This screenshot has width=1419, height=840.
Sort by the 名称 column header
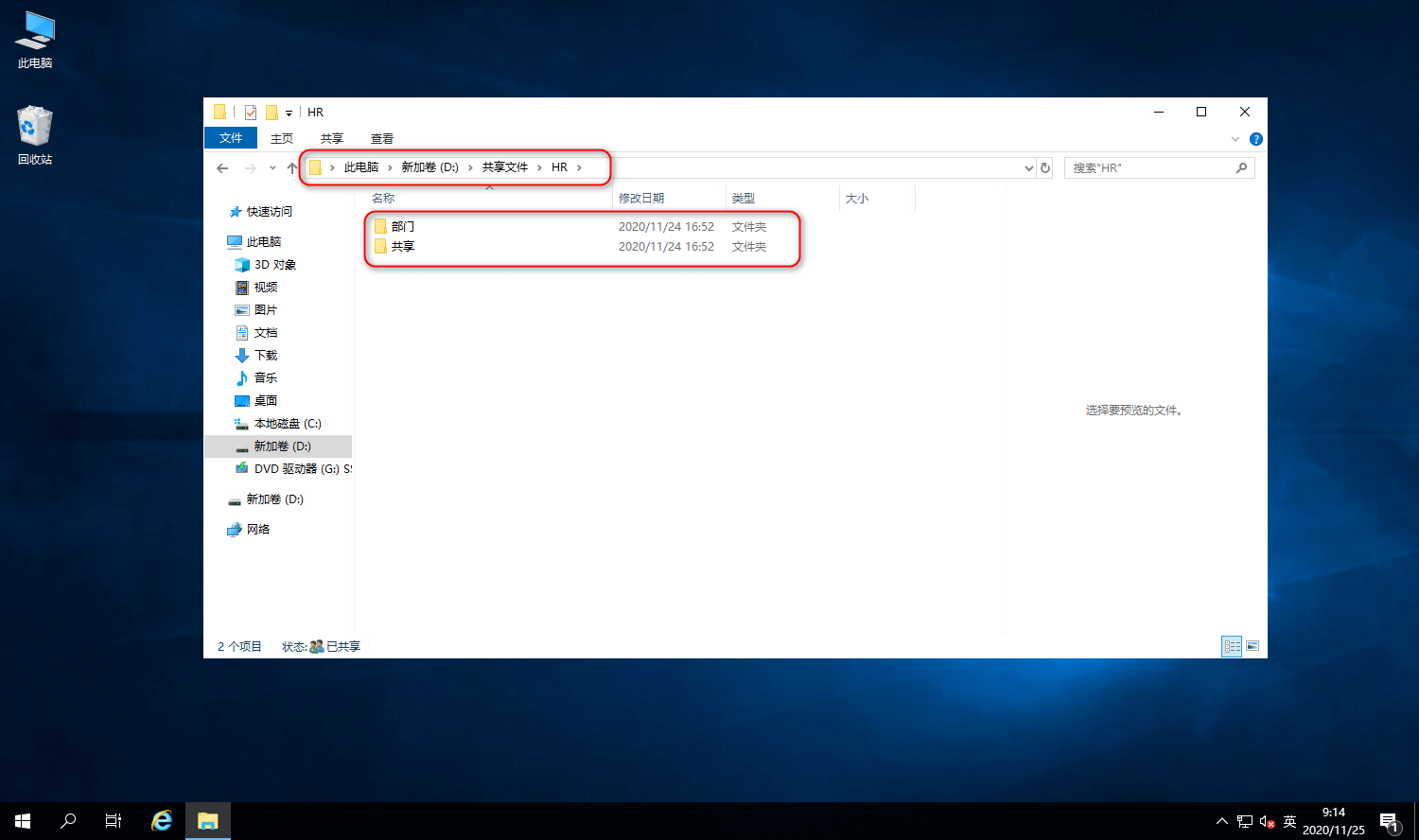pyautogui.click(x=489, y=198)
